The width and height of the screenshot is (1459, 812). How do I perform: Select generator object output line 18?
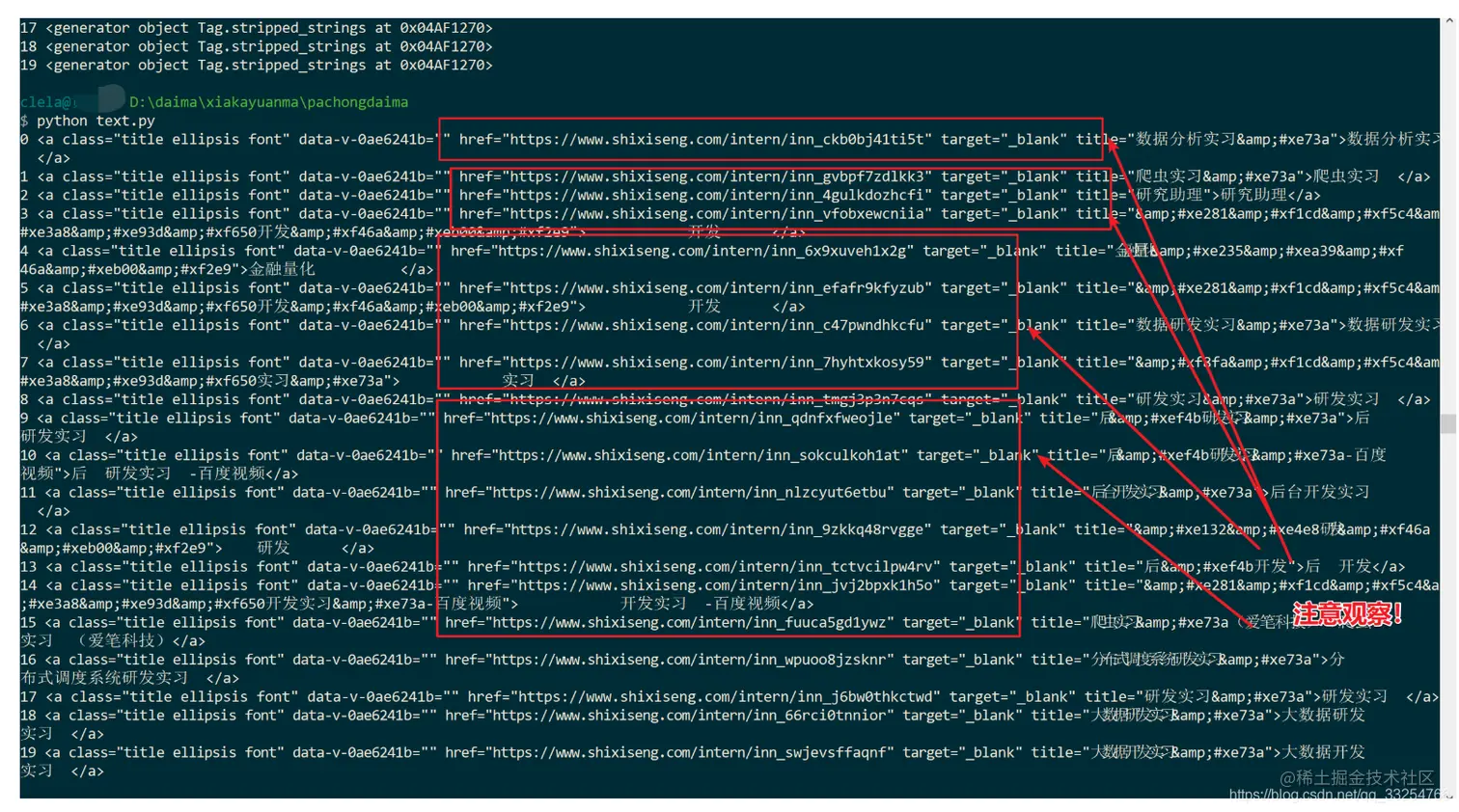[257, 46]
